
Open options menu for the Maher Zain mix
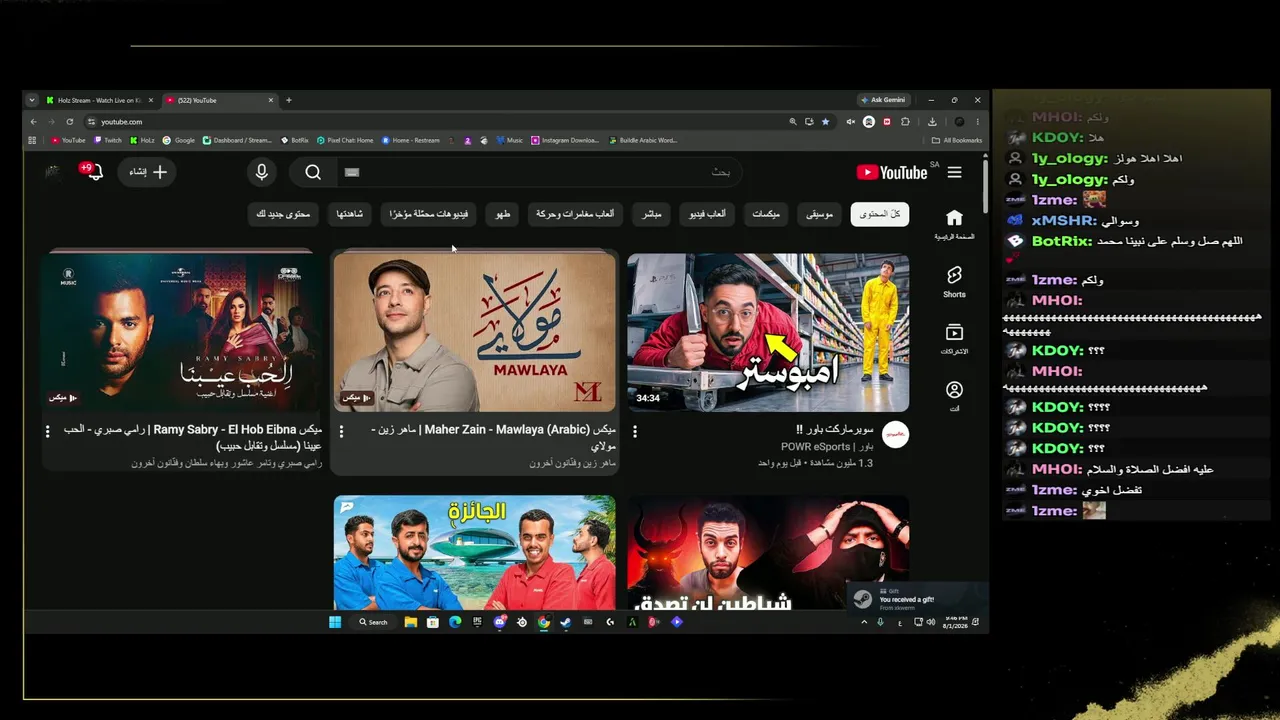click(341, 431)
